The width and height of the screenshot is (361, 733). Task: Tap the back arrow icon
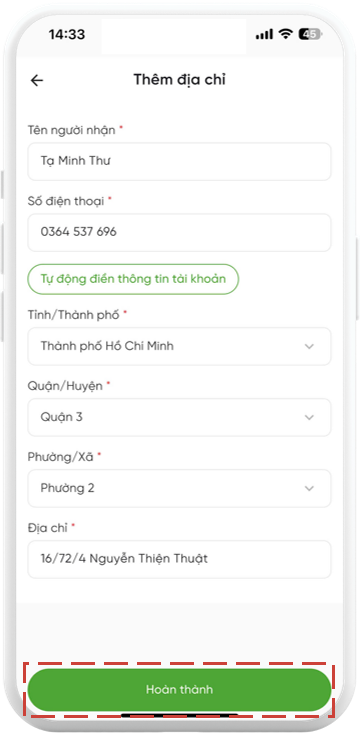click(36, 80)
